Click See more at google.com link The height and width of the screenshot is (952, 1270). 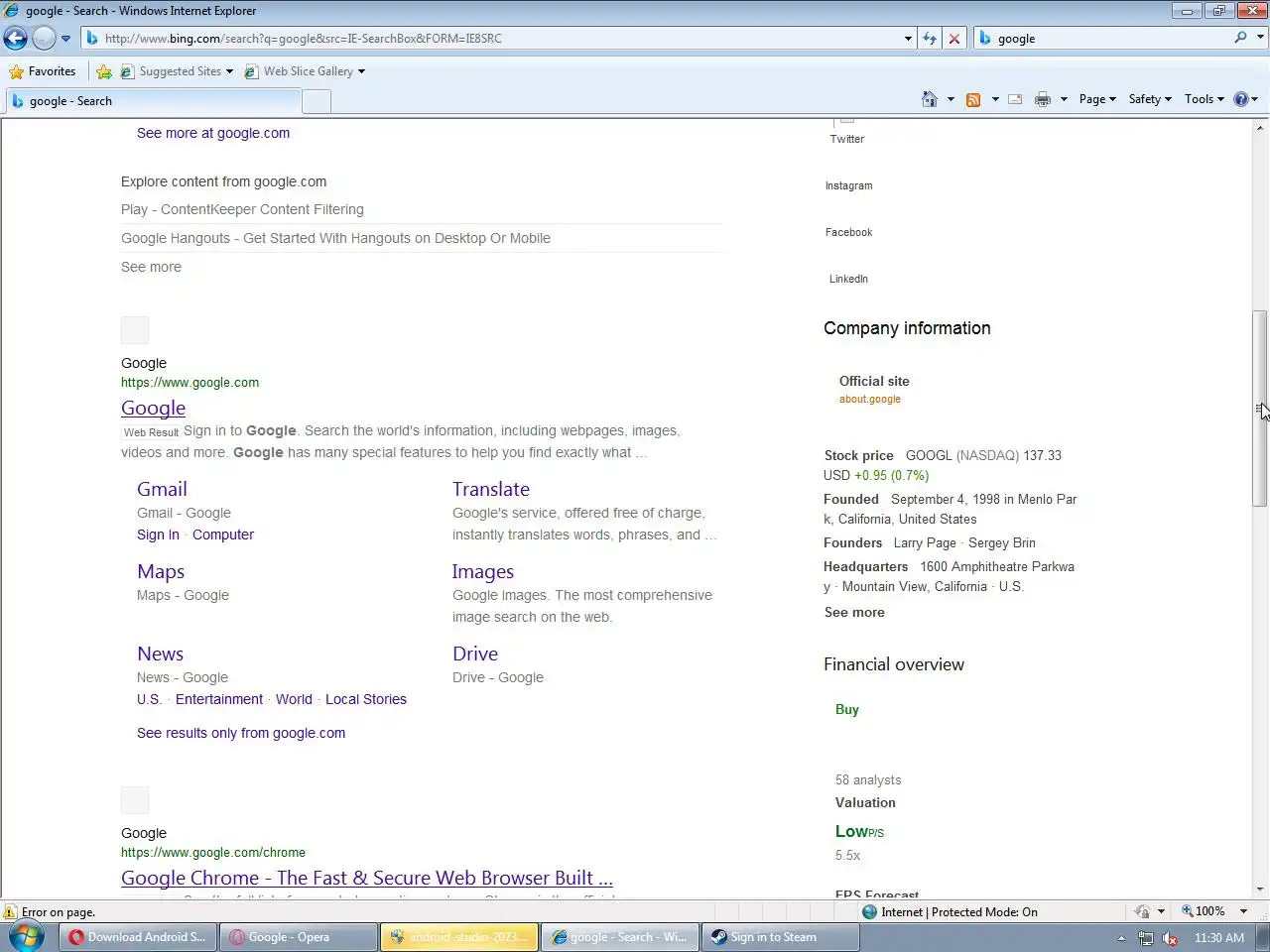pos(213,133)
